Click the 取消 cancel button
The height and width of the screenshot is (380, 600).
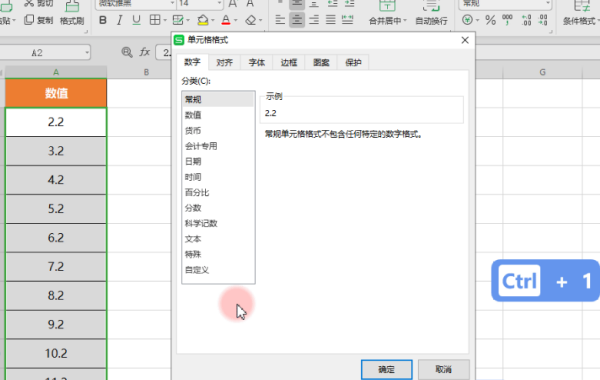click(x=443, y=369)
